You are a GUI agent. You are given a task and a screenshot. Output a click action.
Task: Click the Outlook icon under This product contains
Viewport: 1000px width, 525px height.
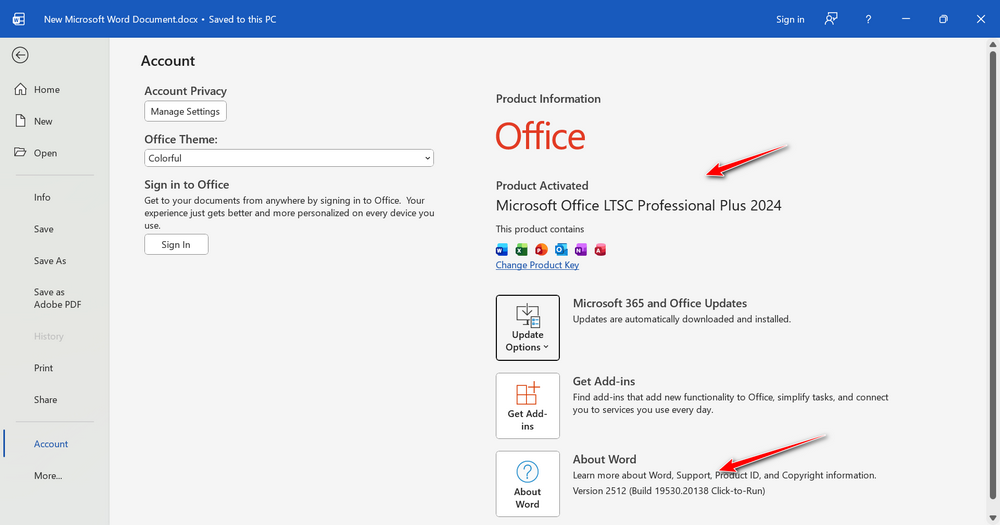pyautogui.click(x=561, y=249)
